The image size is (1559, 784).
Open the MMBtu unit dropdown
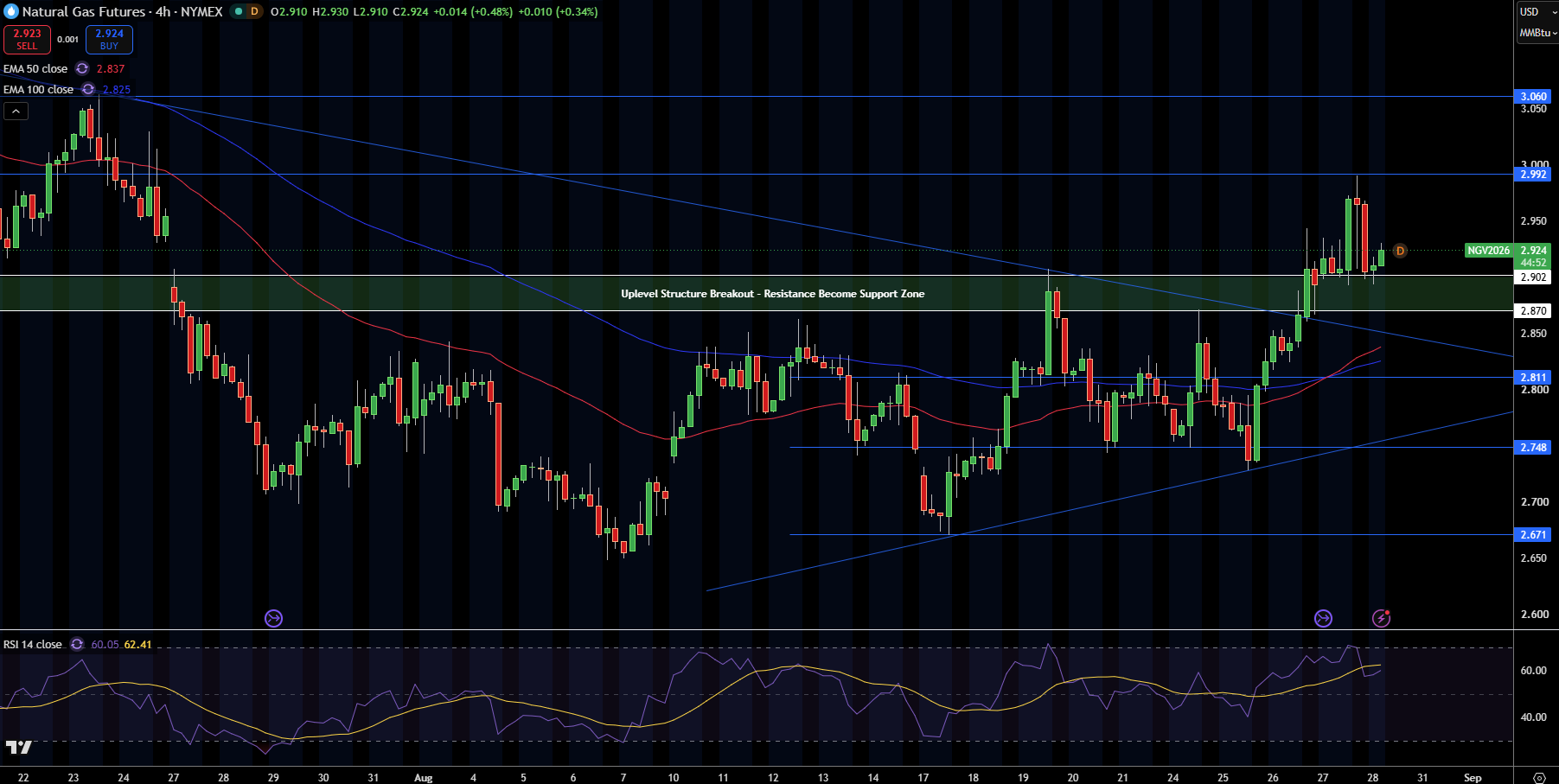[x=1538, y=33]
